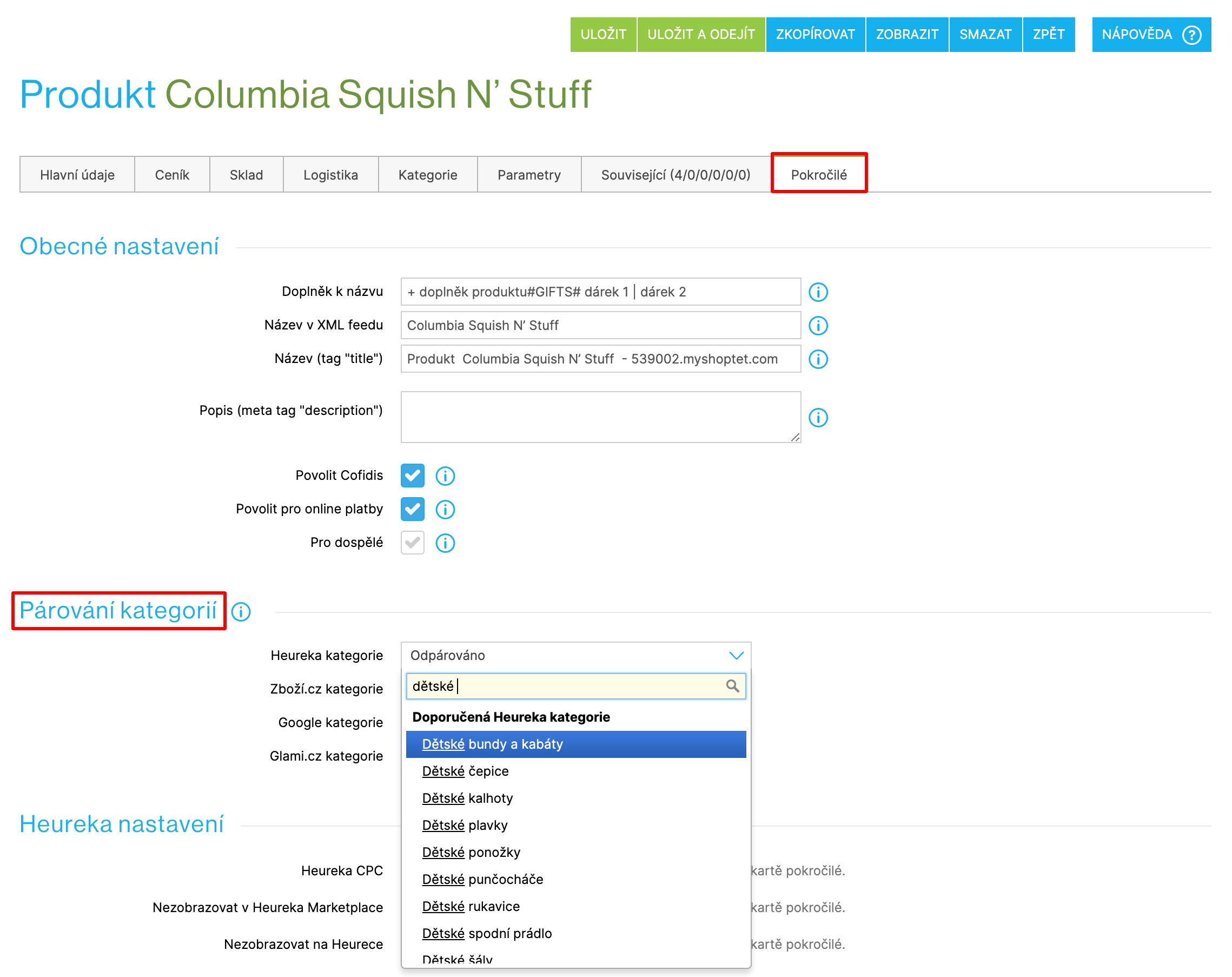Toggle the Pro dospělé checkbox
The image size is (1232, 977).
[x=412, y=543]
